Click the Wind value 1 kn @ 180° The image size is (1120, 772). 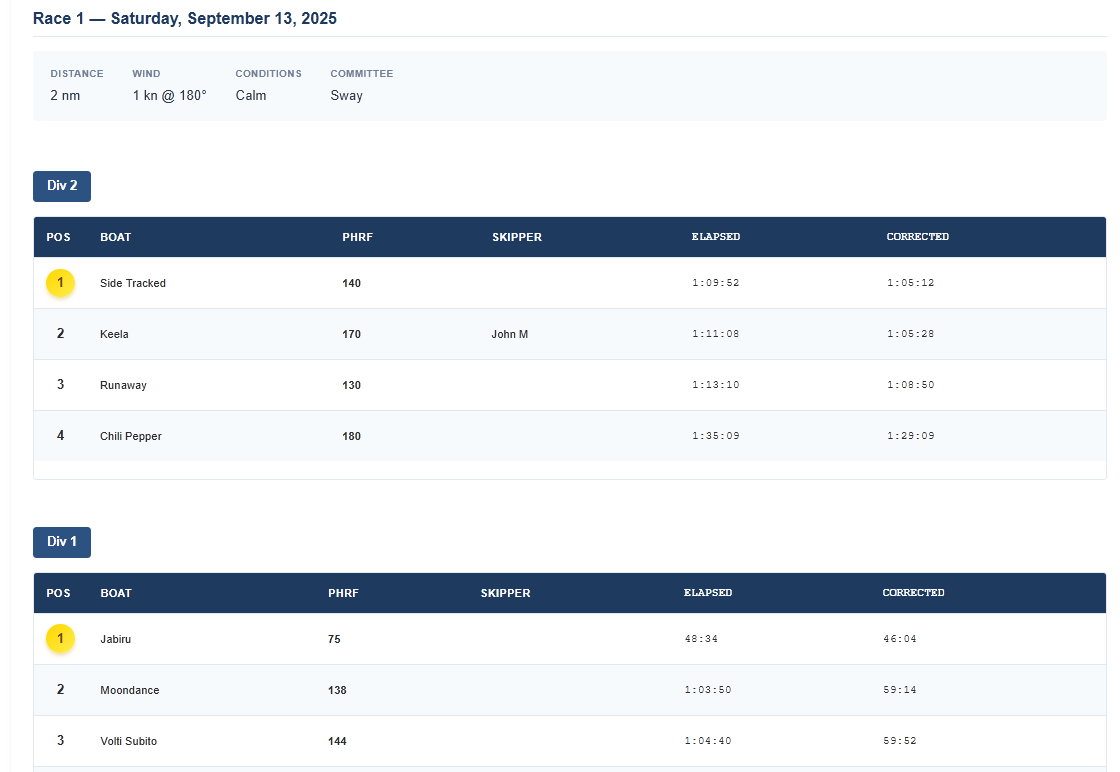pos(169,96)
